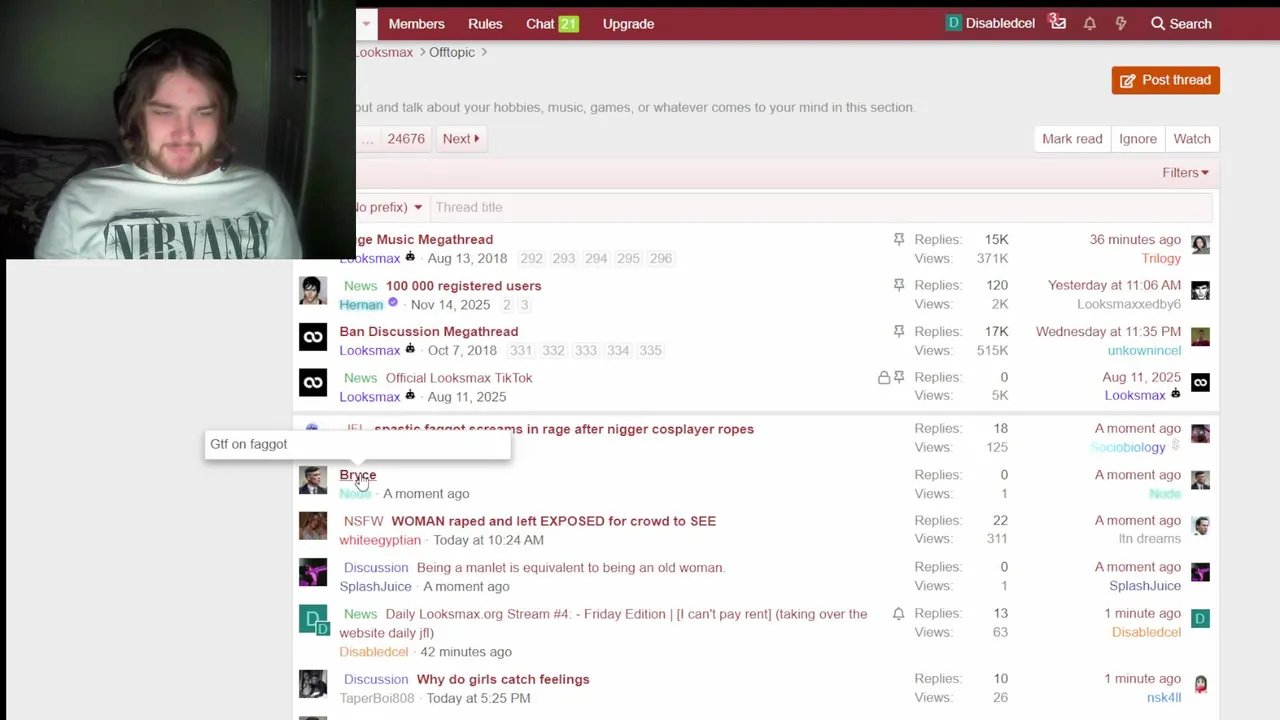Open unkowníncel last poster profile

tap(1144, 350)
